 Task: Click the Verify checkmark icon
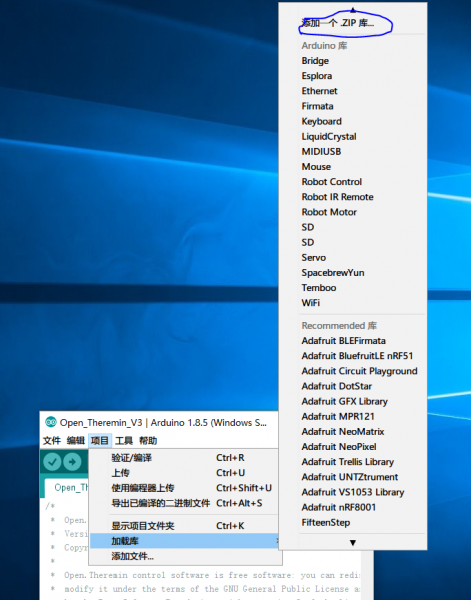pos(52,462)
